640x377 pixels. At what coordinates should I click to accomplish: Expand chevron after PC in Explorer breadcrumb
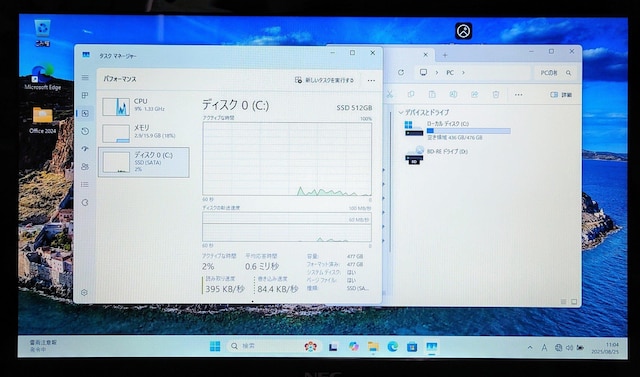463,73
